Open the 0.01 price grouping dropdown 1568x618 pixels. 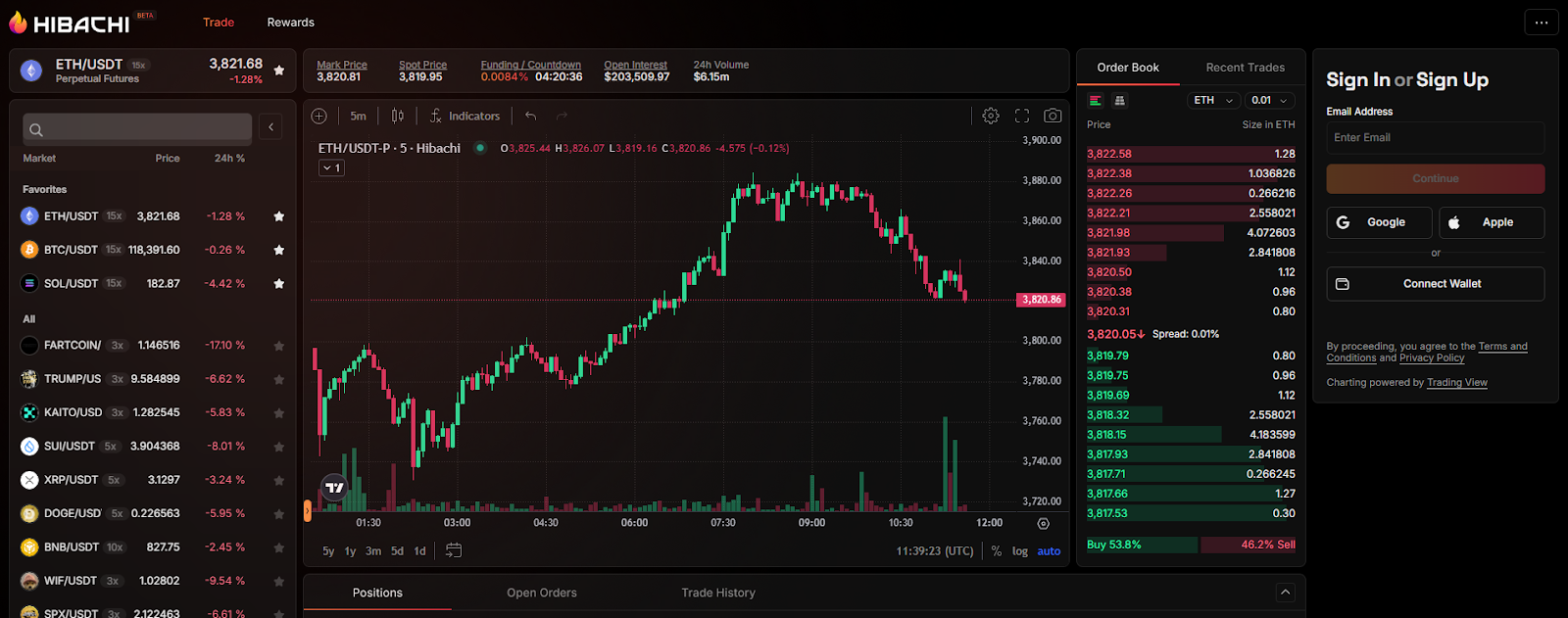(1270, 100)
